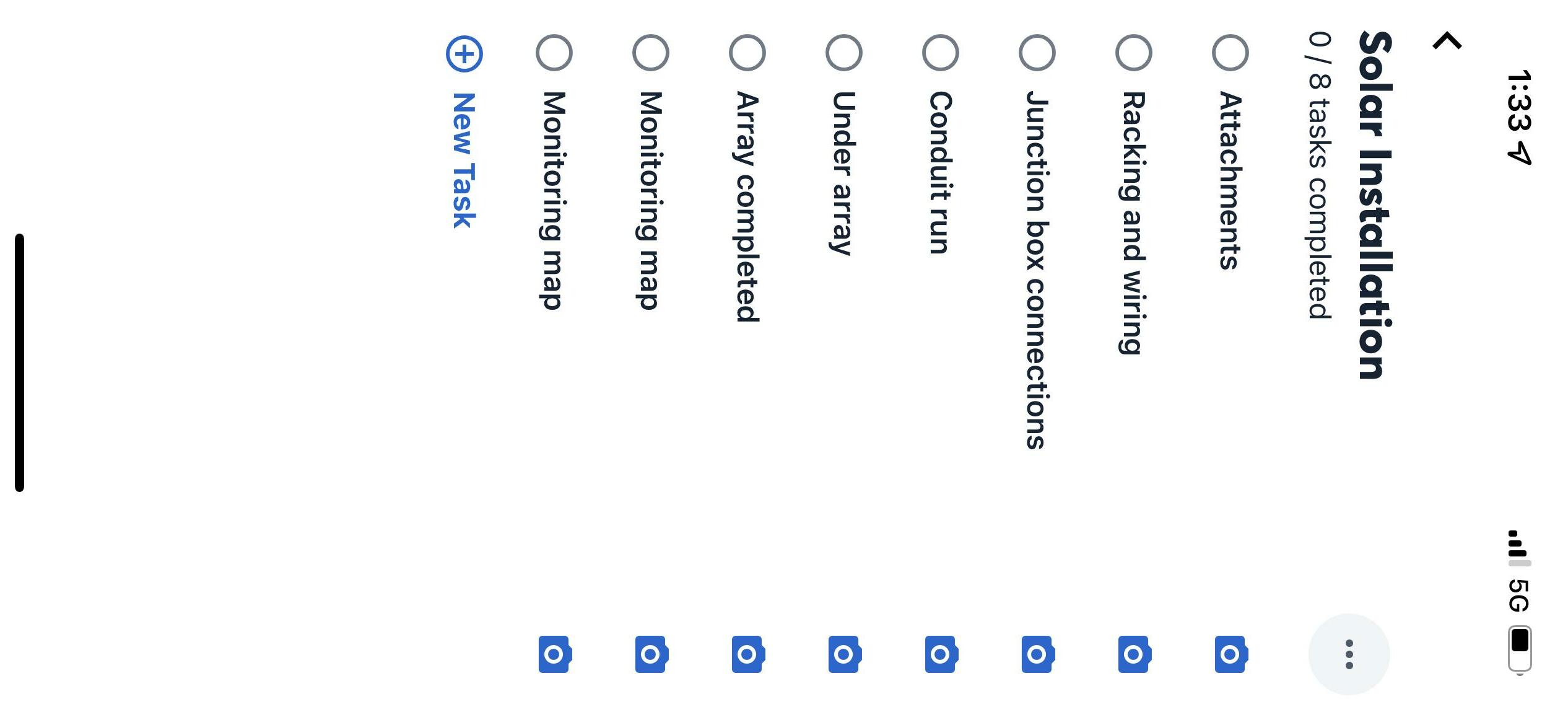Open the Junction box connections task
1568x725 pixels.
[x=1036, y=270]
